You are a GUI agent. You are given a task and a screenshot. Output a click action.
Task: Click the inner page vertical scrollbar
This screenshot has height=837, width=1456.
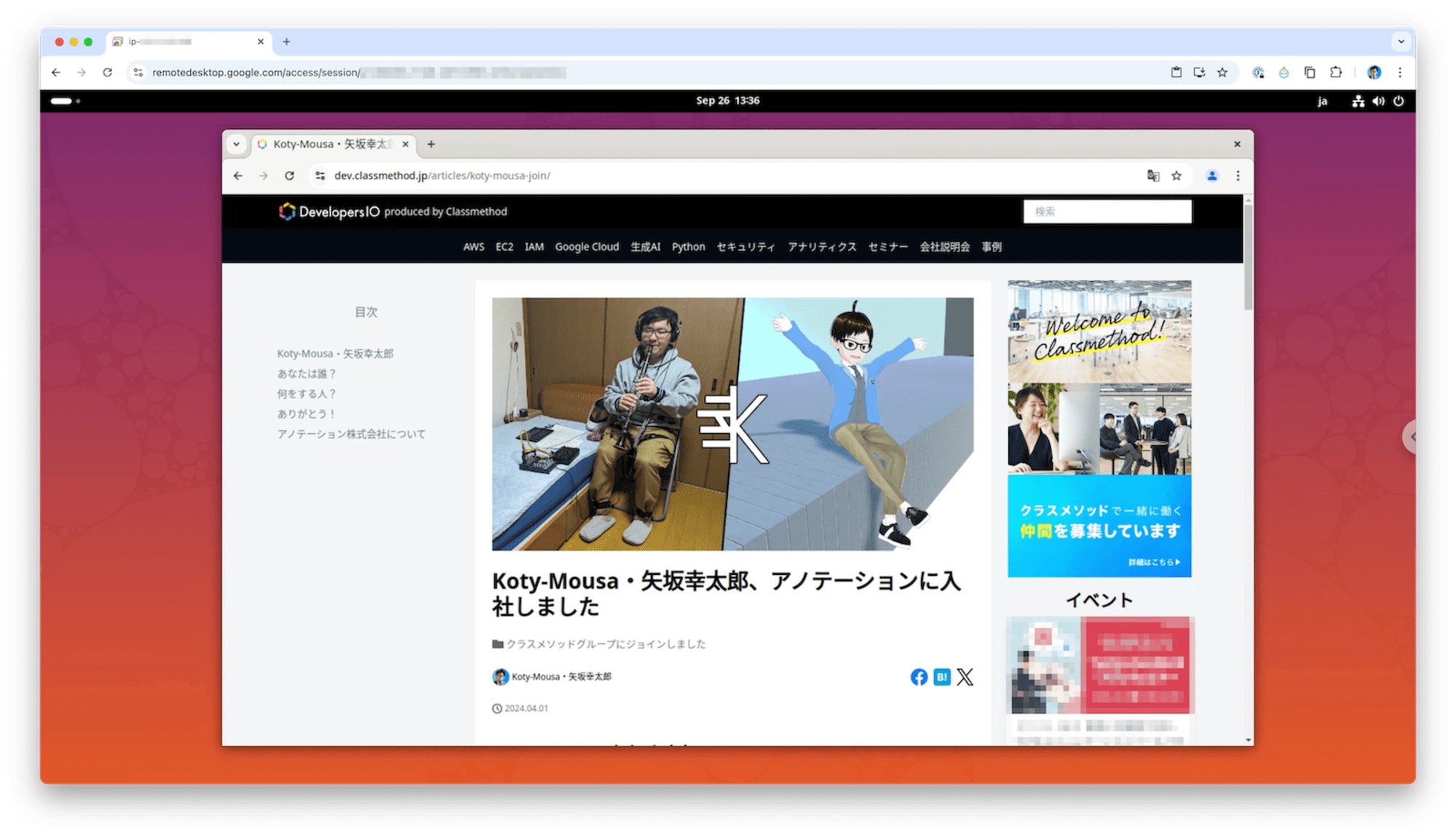[x=1248, y=258]
